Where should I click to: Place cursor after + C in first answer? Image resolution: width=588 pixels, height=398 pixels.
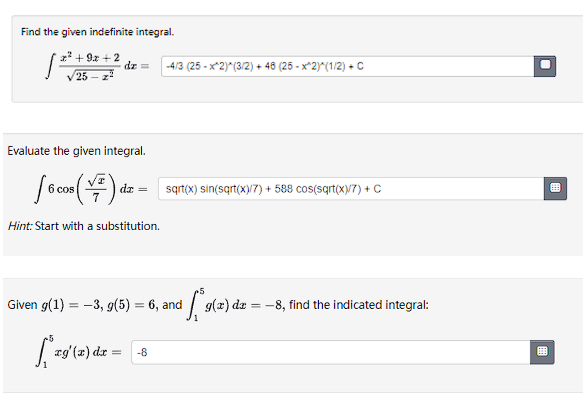coord(364,66)
